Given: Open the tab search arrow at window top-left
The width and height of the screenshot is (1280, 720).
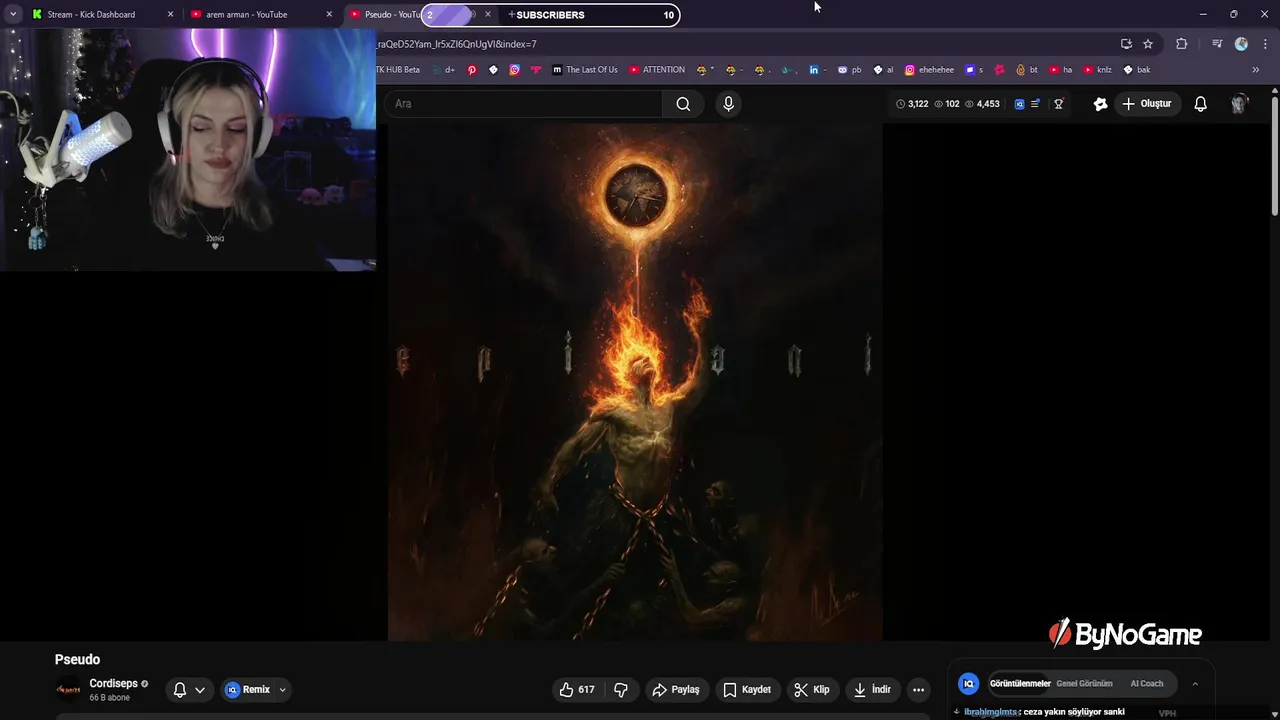Looking at the screenshot, I should [13, 14].
